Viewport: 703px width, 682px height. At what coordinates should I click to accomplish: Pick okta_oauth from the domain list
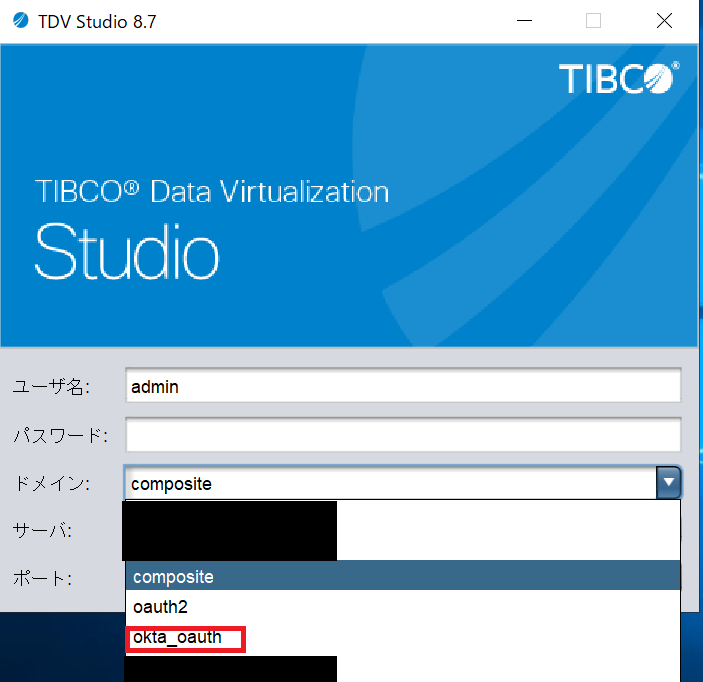(x=403, y=638)
